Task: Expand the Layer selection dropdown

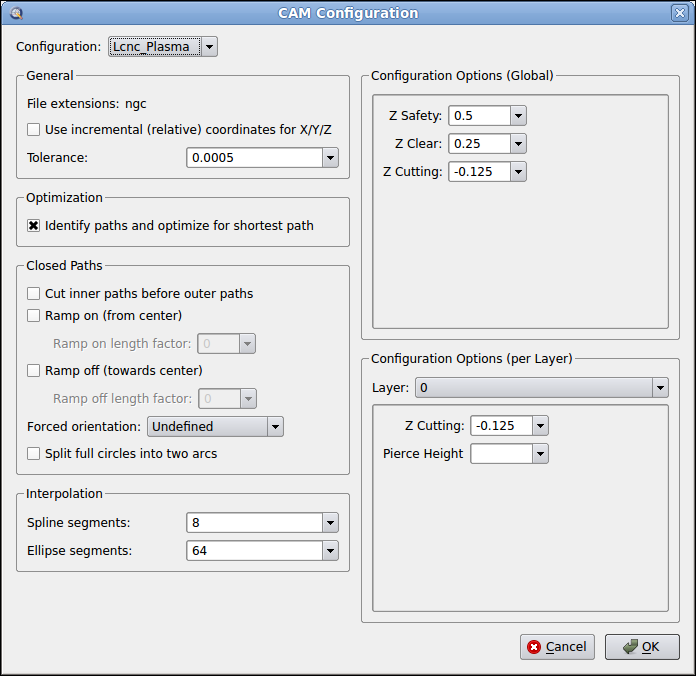Action: pyautogui.click(x=659, y=388)
